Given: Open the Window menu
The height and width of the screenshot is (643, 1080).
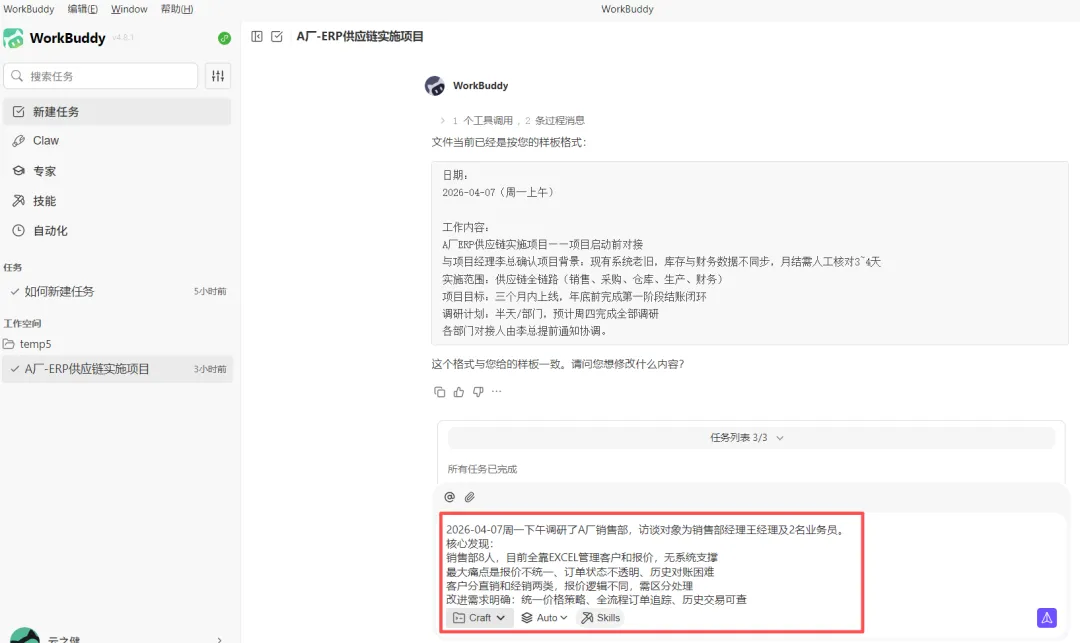Looking at the screenshot, I should 129,9.
